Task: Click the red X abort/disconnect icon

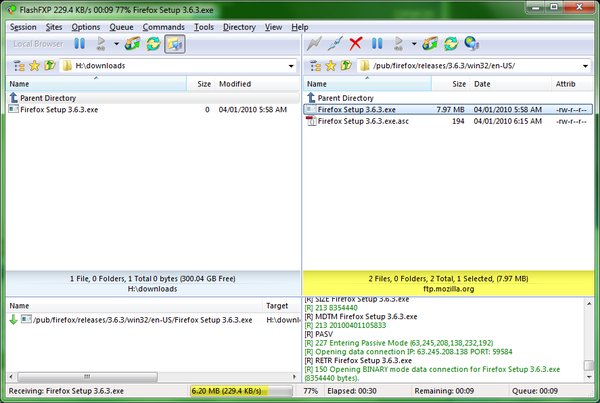Action: click(355, 44)
